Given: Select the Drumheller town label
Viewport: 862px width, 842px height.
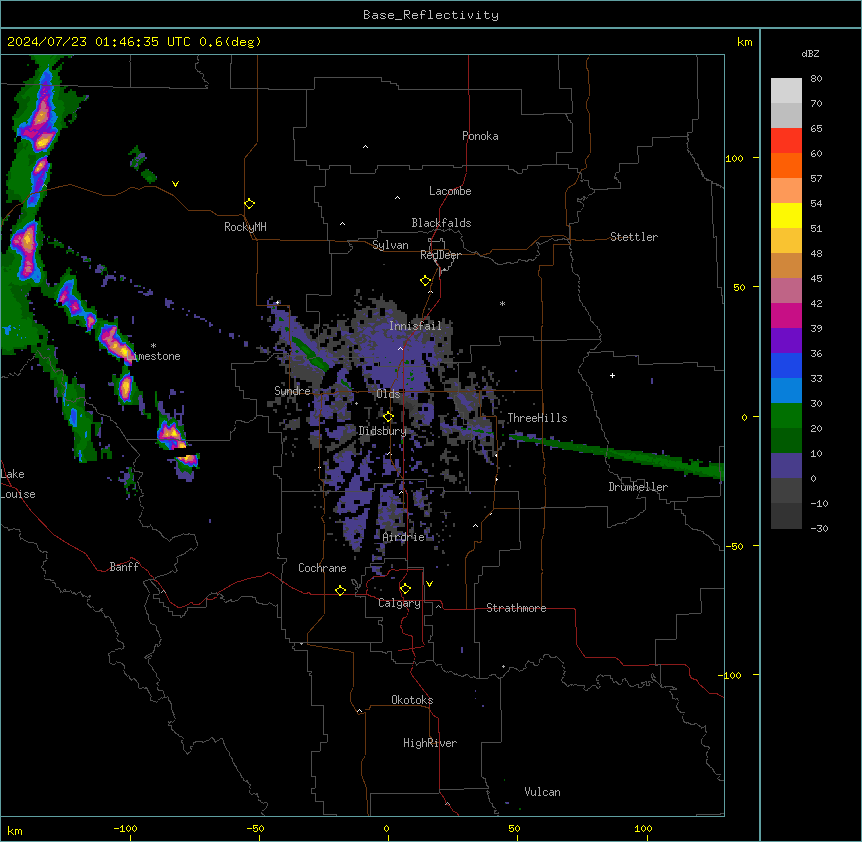Looking at the screenshot, I should coord(638,487).
